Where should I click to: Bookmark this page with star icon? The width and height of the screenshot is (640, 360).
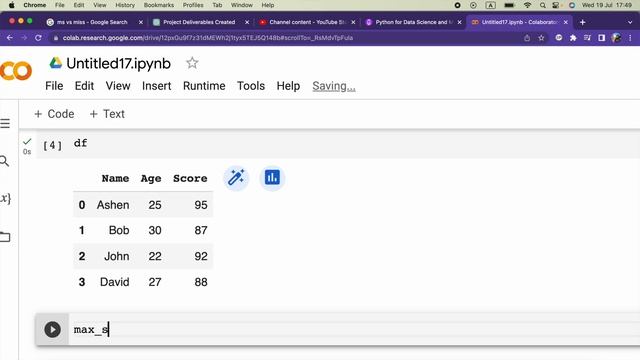tap(541, 38)
